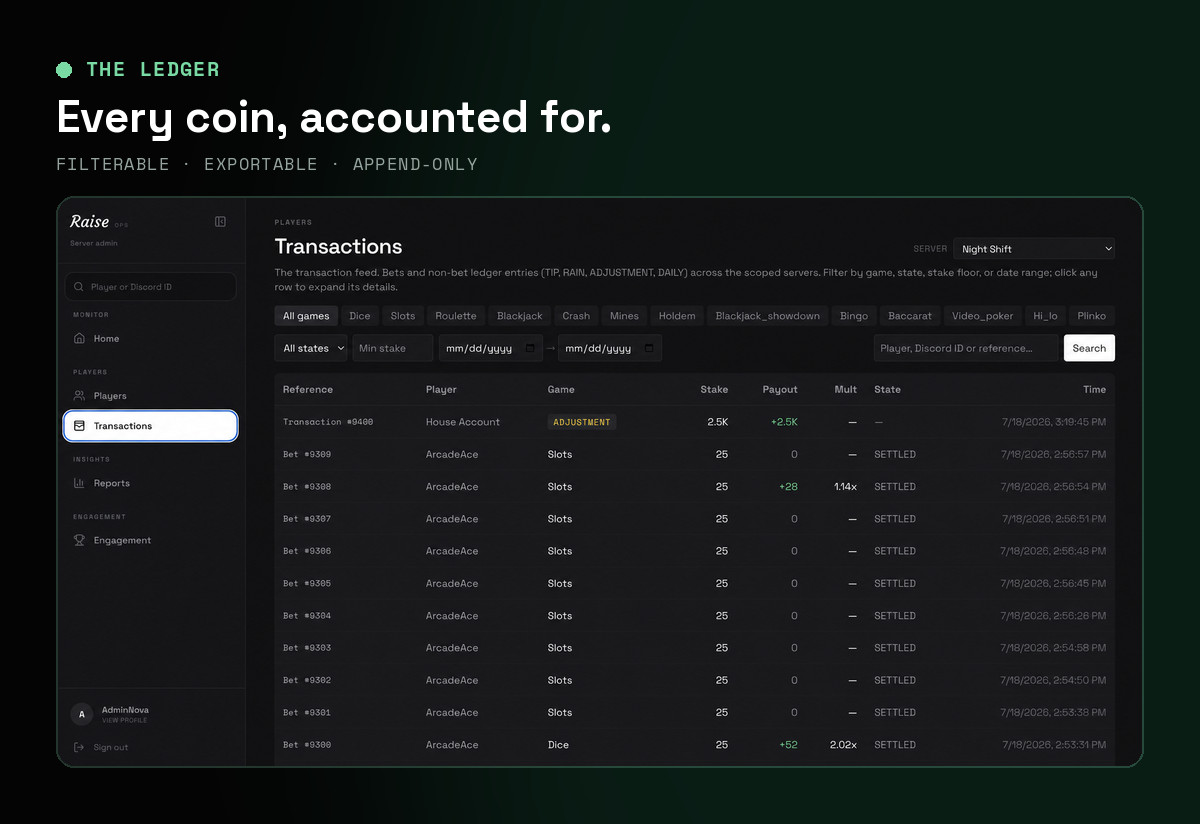Click the Payout column header

tap(780, 390)
